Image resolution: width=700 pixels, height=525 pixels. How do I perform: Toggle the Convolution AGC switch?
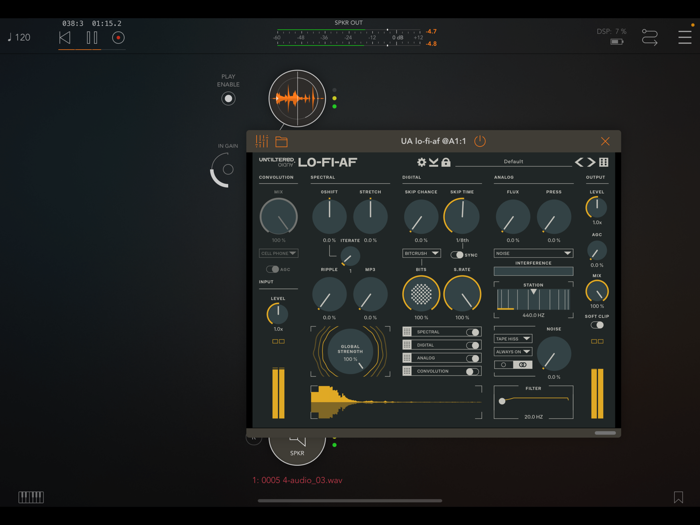pos(272,269)
